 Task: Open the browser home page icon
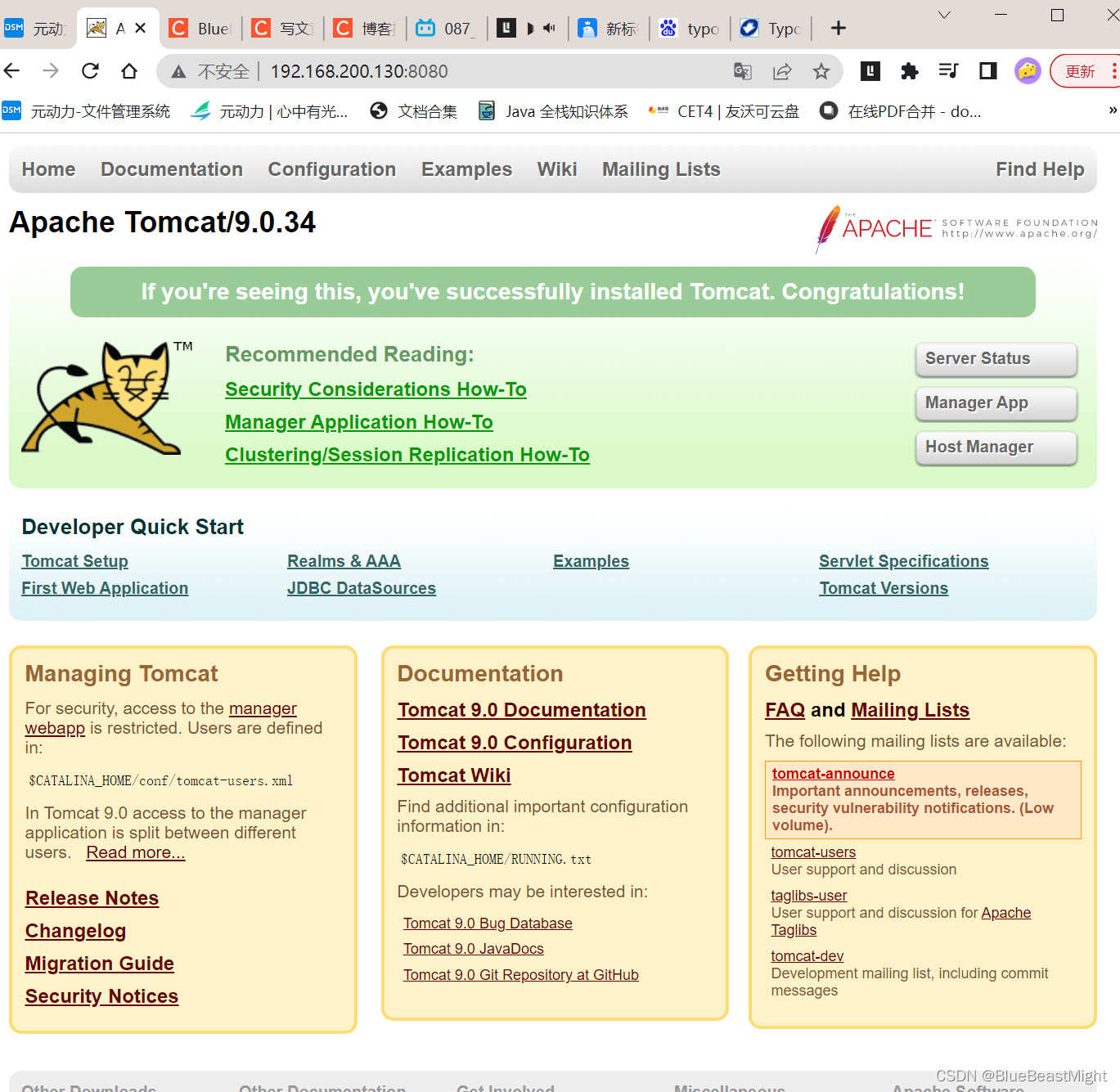[x=129, y=71]
